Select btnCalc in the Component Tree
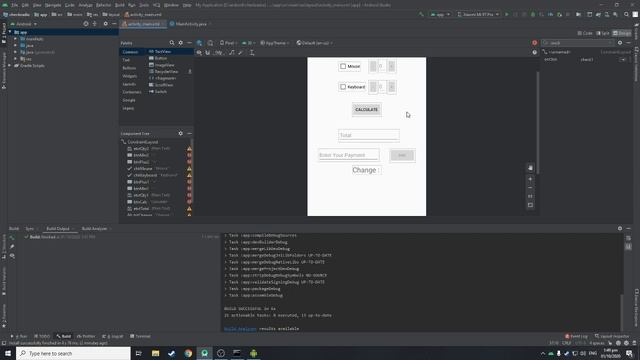640x360 pixels. coord(140,202)
